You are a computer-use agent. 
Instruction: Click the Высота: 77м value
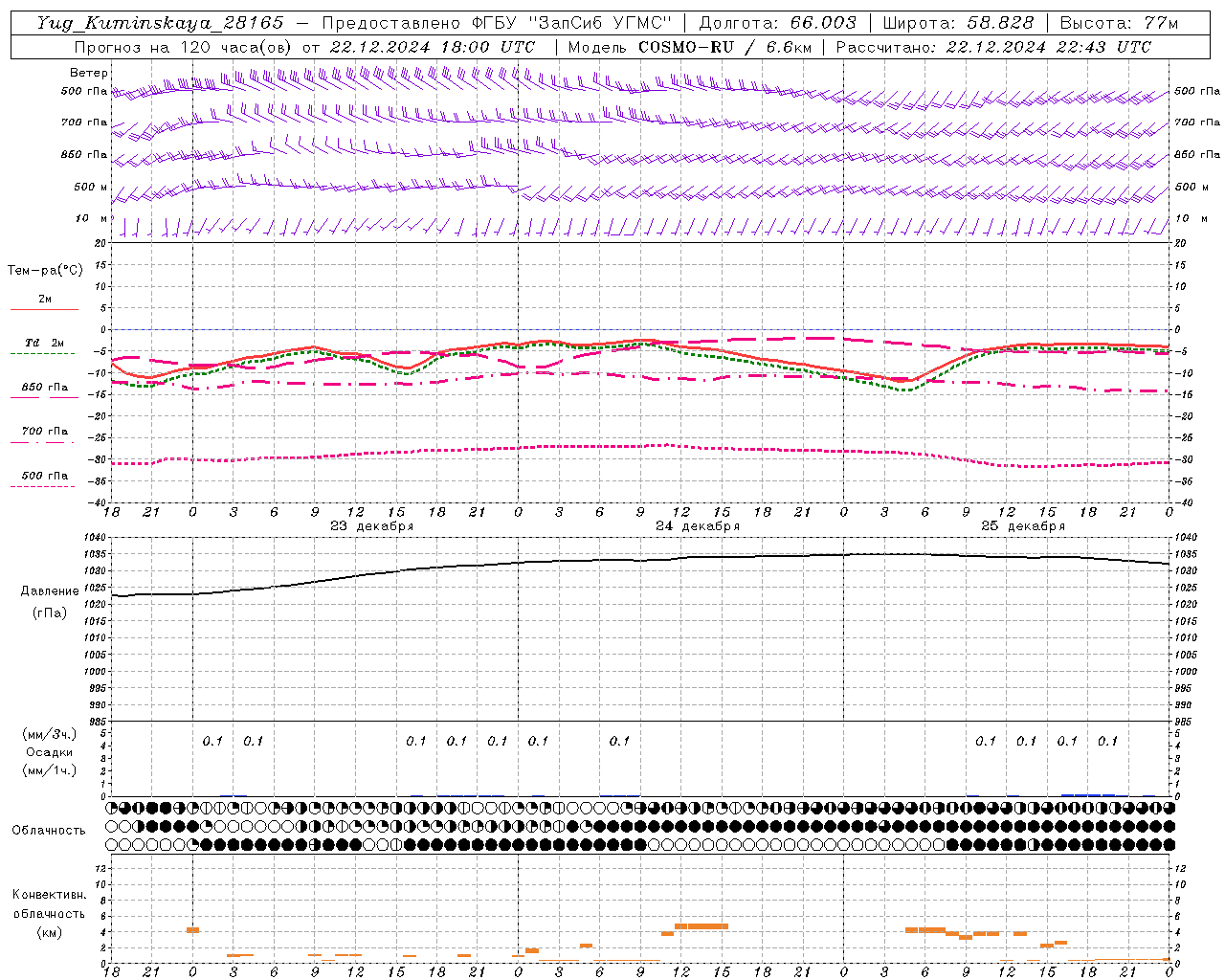[1119, 23]
